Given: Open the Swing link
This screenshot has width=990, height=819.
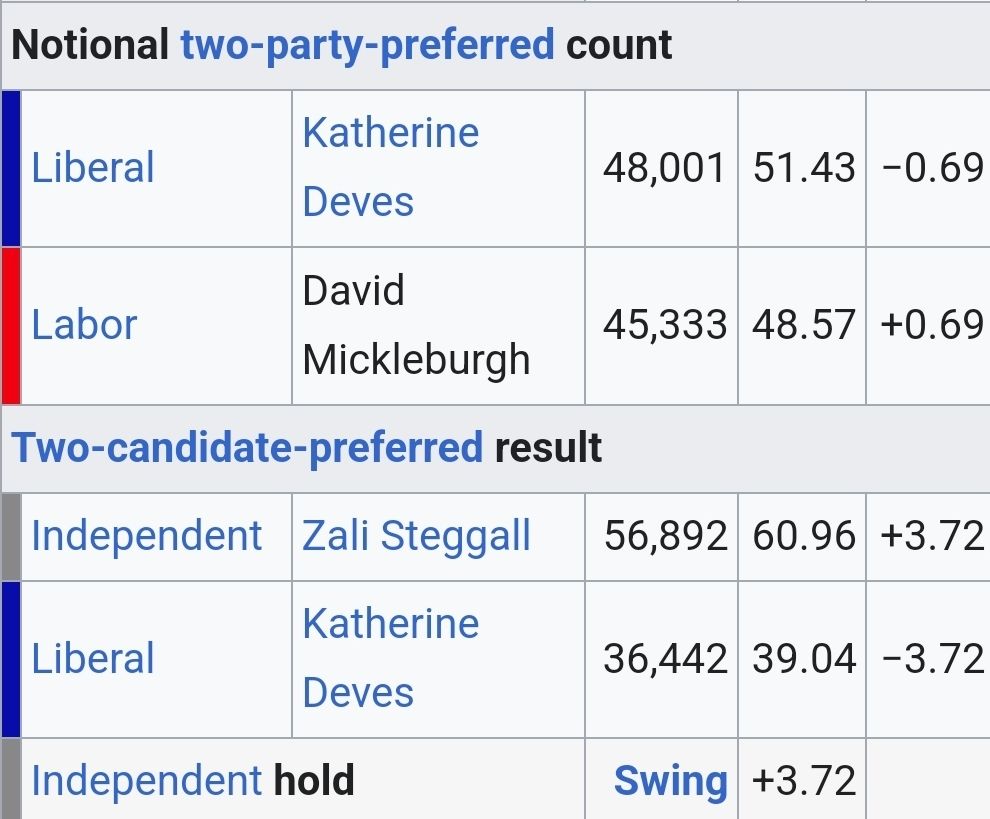Looking at the screenshot, I should click(671, 782).
